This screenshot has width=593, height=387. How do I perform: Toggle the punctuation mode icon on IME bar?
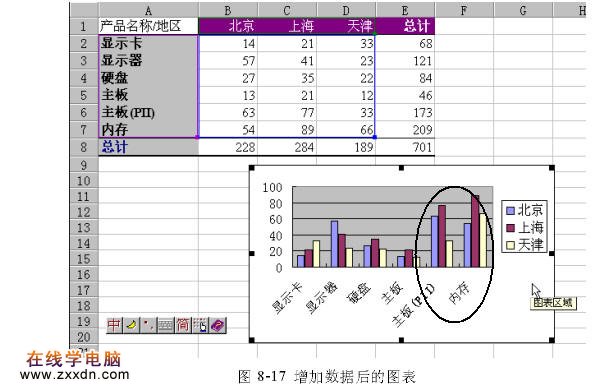point(148,325)
